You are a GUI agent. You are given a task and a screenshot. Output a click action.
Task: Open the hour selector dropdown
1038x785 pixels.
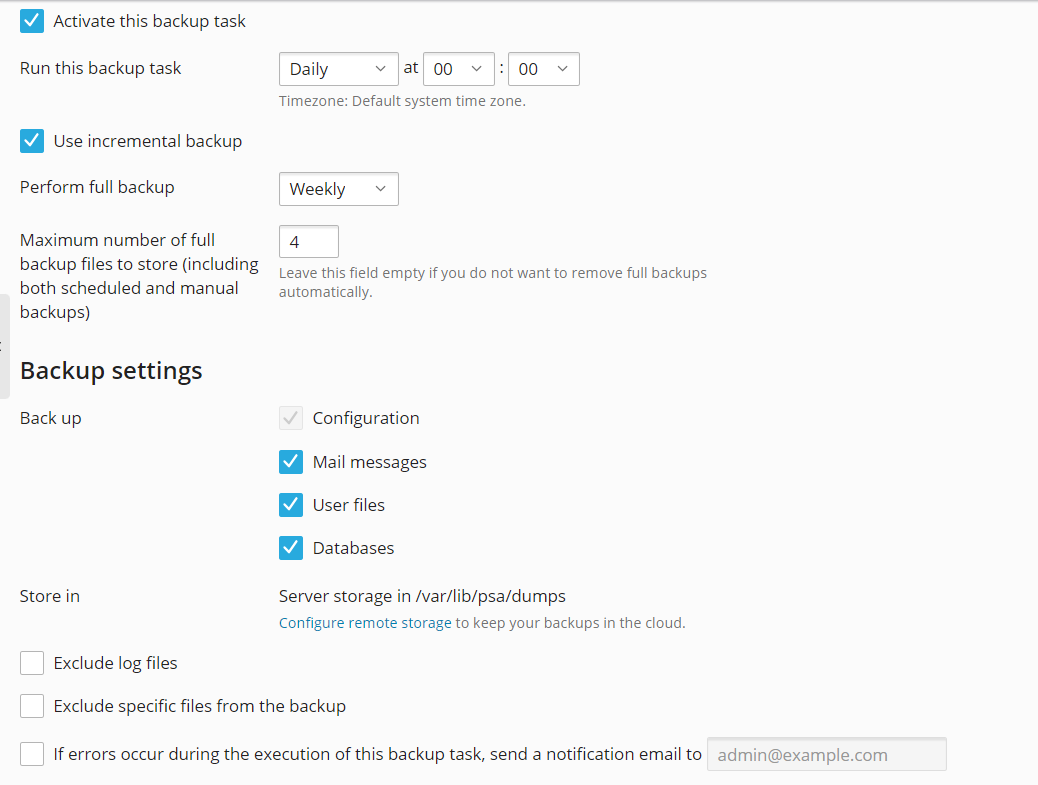tap(459, 68)
